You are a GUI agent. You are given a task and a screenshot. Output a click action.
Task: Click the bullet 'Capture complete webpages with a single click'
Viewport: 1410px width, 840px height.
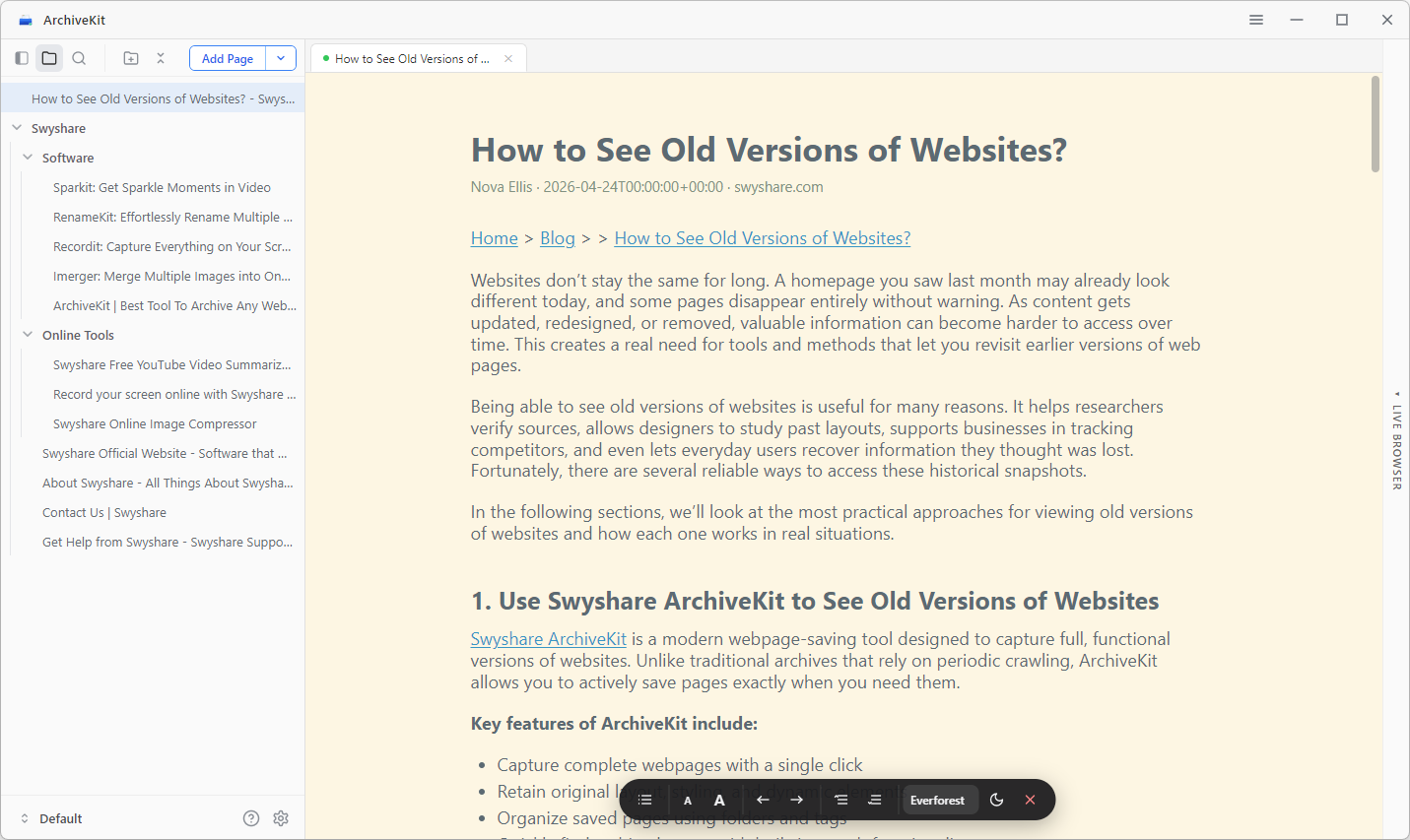pos(680,765)
